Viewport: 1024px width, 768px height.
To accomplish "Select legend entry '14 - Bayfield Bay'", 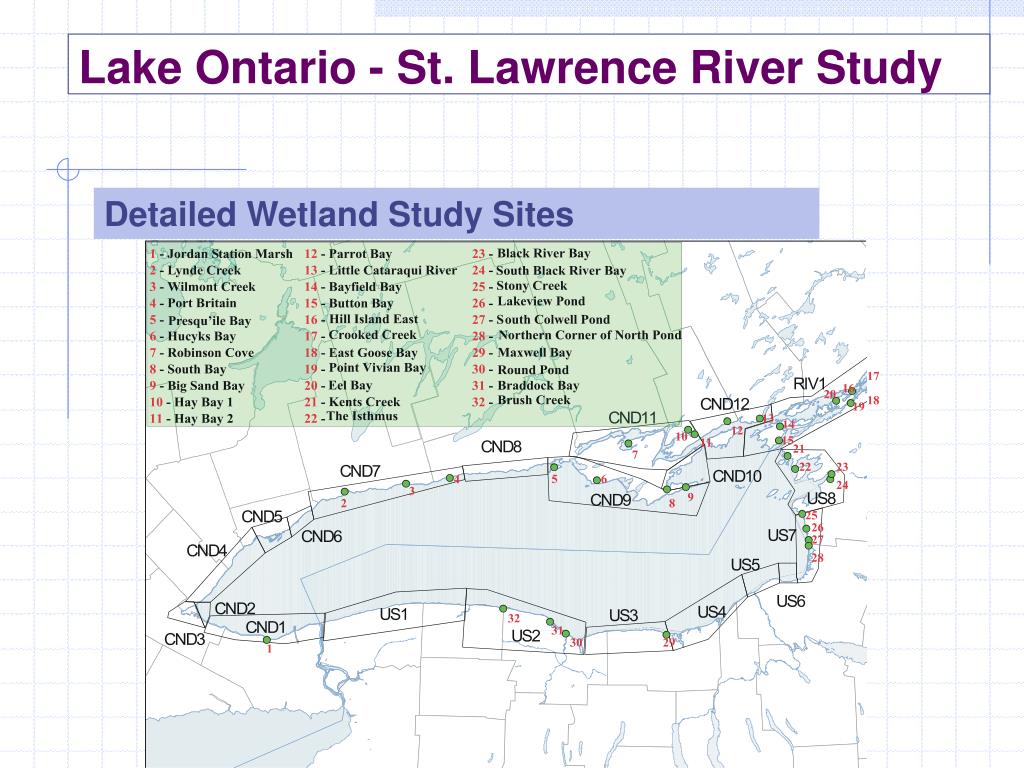I will tap(353, 286).
